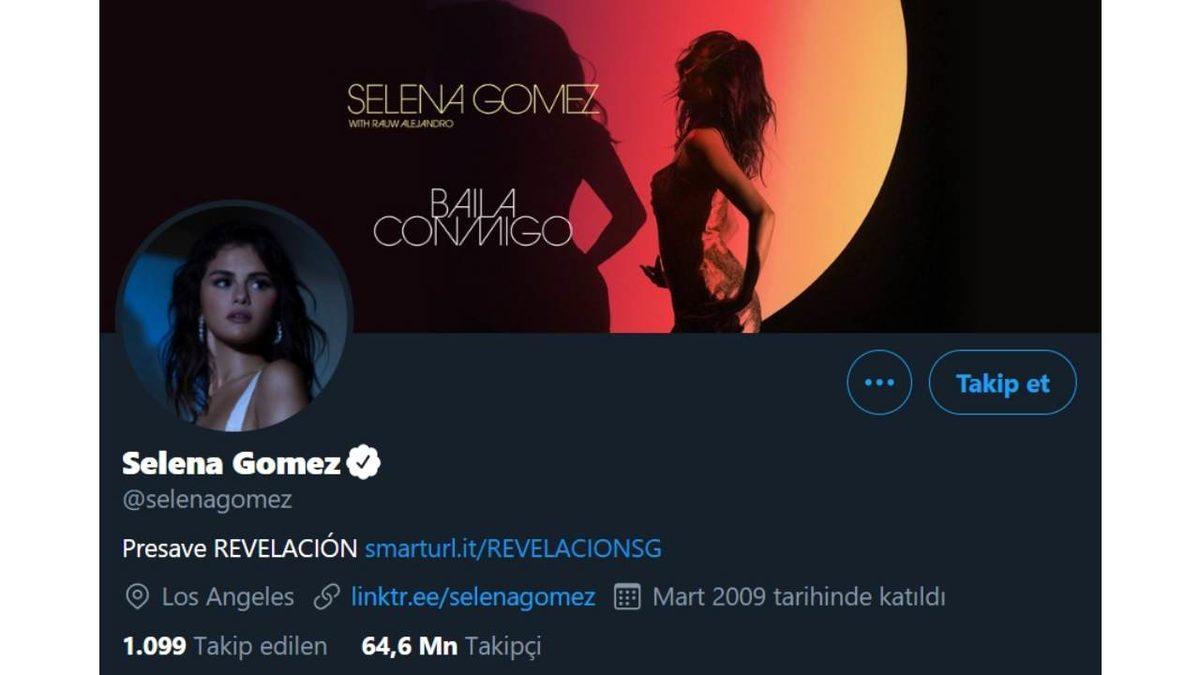This screenshot has height=675, width=1200.
Task: Open the more options ellipsis menu
Action: click(877, 381)
